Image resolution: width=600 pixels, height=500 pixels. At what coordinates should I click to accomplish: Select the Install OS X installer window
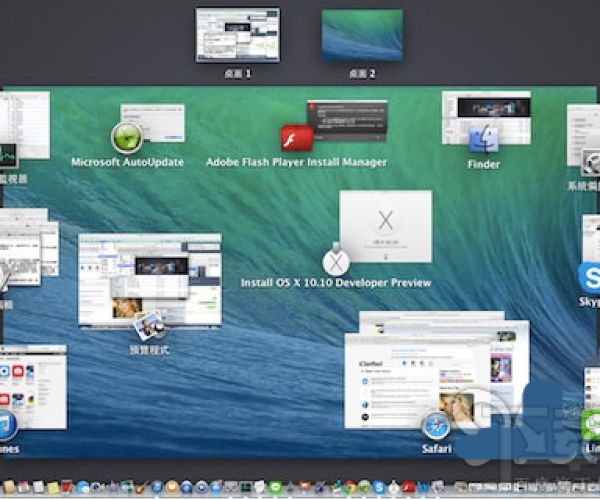[386, 226]
